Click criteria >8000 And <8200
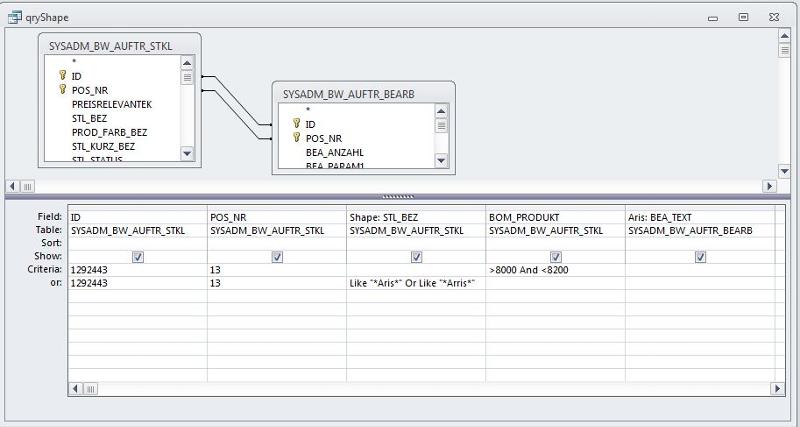This screenshot has height=427, width=800. (556, 269)
